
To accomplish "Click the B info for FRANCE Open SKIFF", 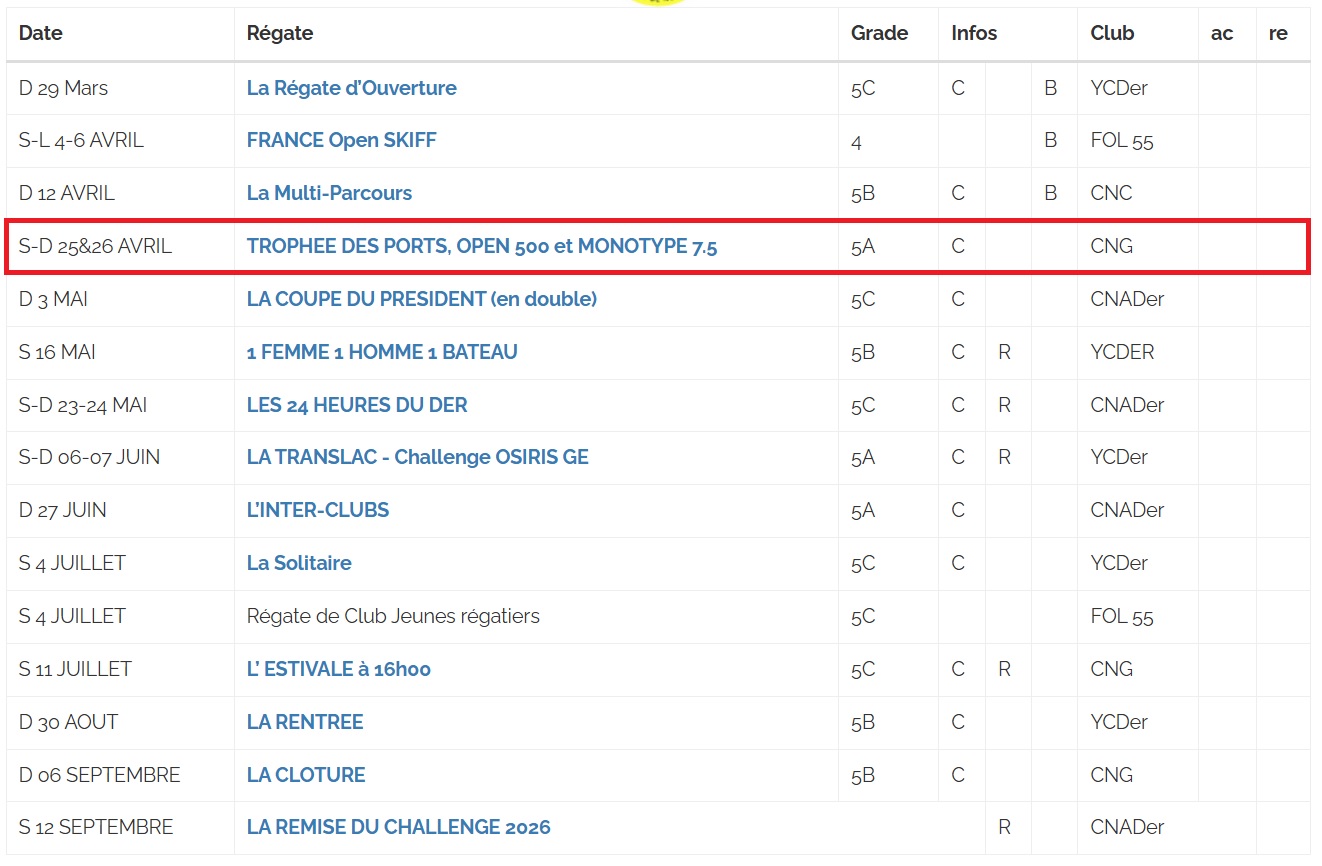I will pos(1050,141).
